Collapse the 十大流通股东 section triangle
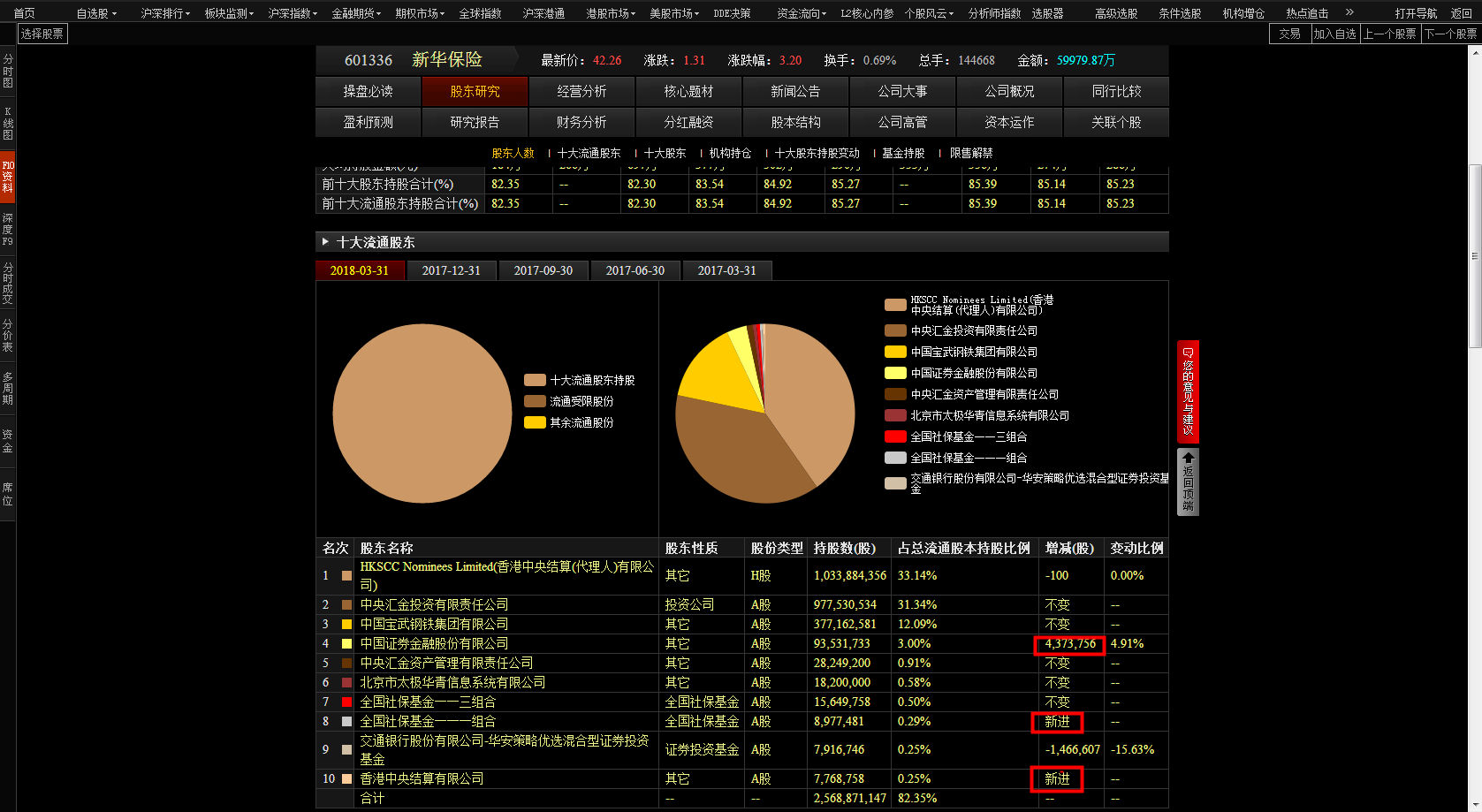The image size is (1482, 812). tap(325, 241)
